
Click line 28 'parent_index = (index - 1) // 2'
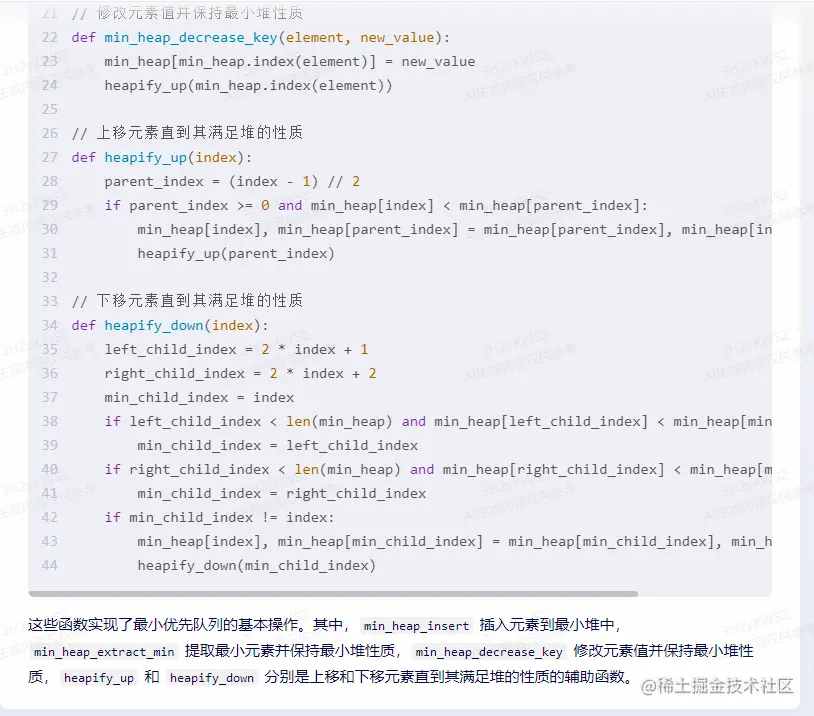(x=232, y=181)
